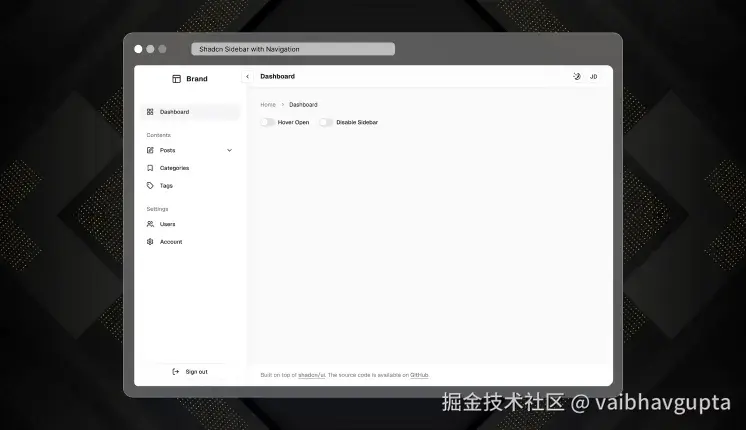The width and height of the screenshot is (746, 430).
Task: Click the Tags label icon
Action: (x=150, y=186)
